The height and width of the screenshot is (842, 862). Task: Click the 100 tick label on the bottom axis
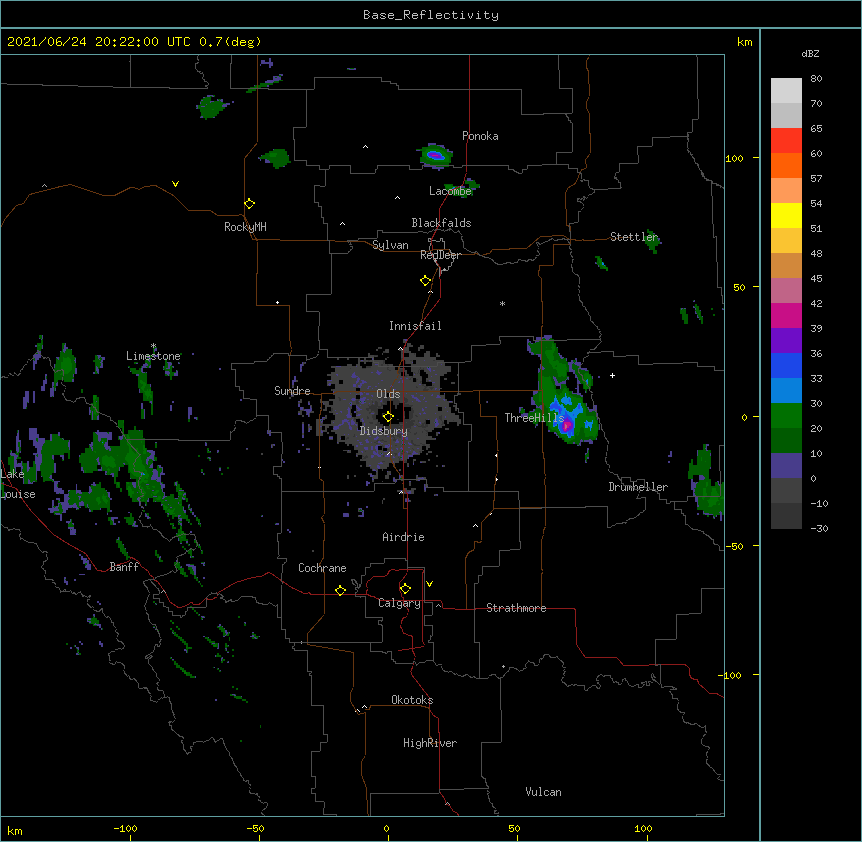click(643, 828)
